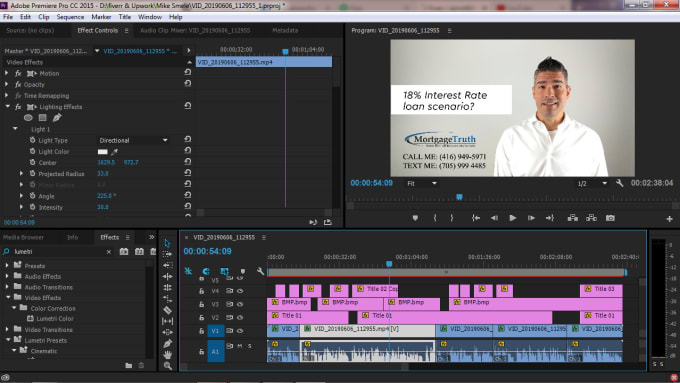Viewport: 680px width, 383px height.
Task: Select the Selection arrow tool
Action: tap(167, 243)
